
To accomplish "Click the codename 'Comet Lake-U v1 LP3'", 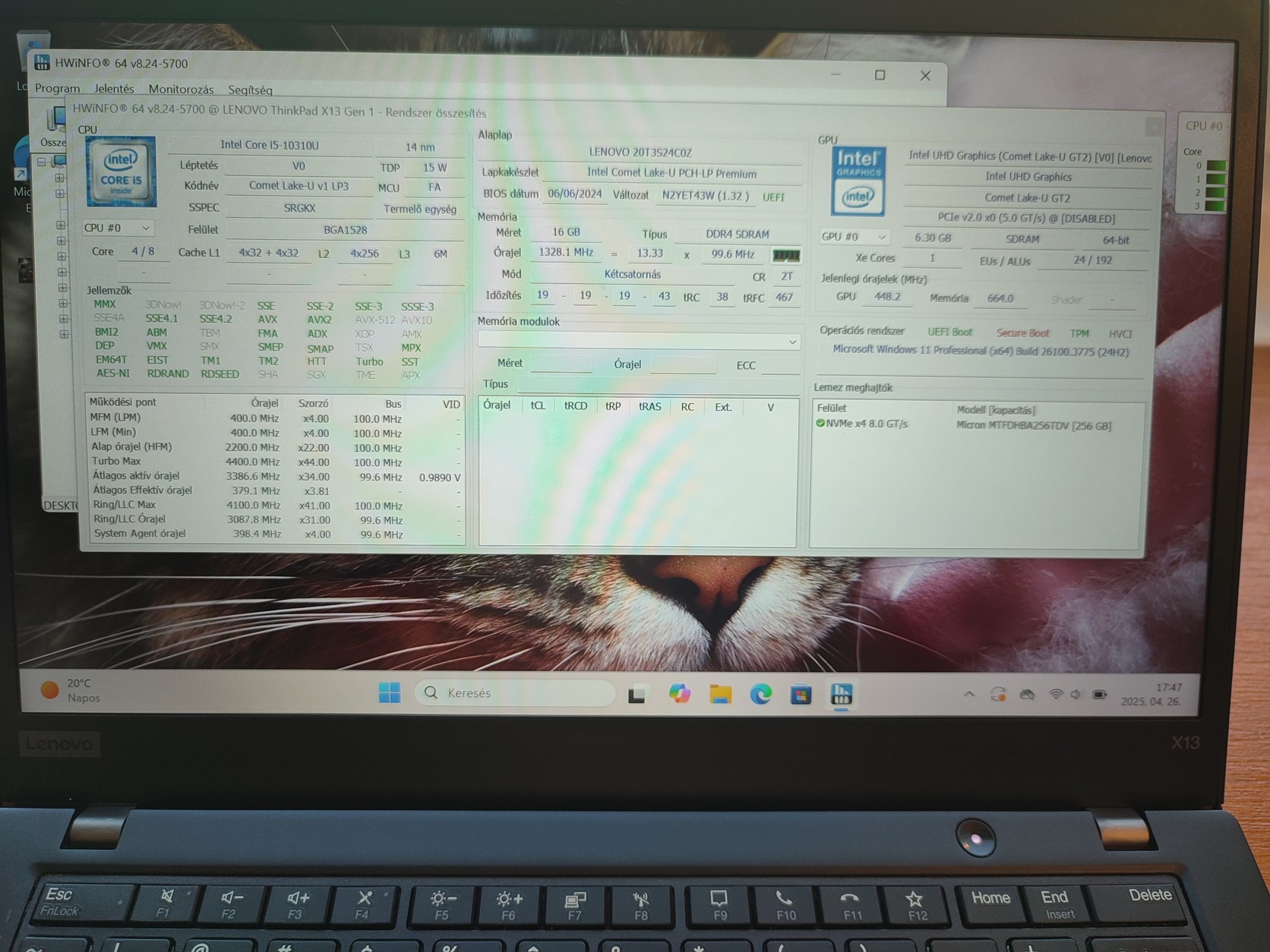I will 299,185.
